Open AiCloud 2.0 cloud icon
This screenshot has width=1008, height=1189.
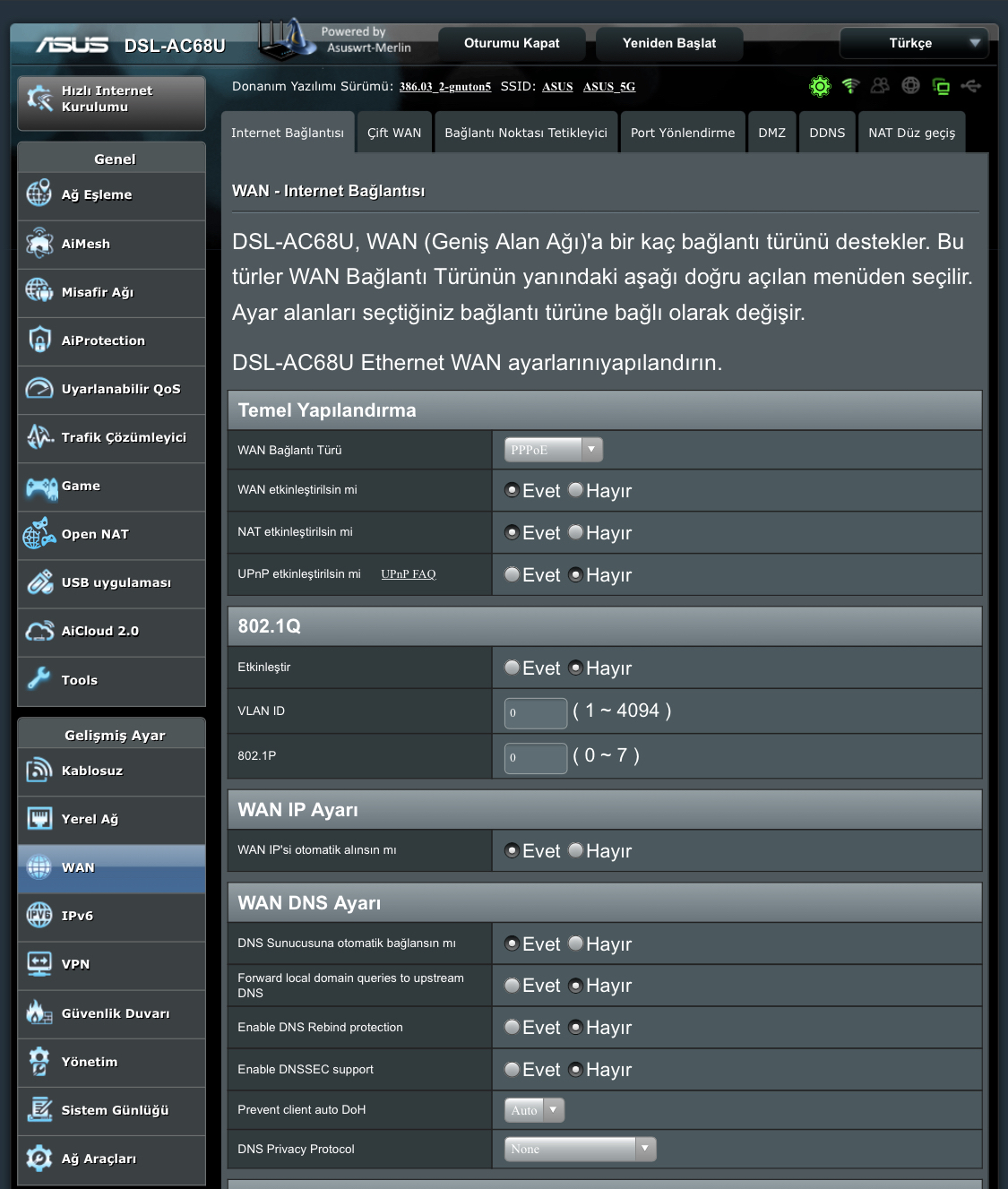click(x=39, y=631)
